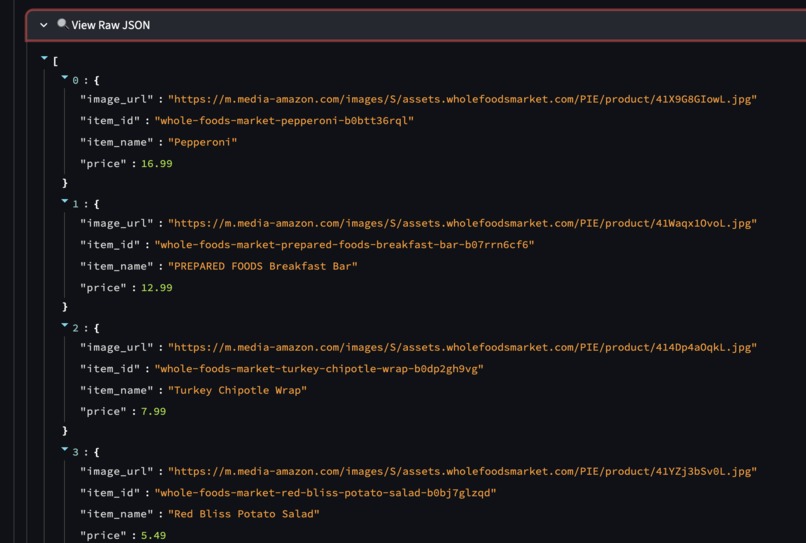Collapse the root JSON array triangle
Image resolution: width=806 pixels, height=543 pixels.
pos(44,58)
